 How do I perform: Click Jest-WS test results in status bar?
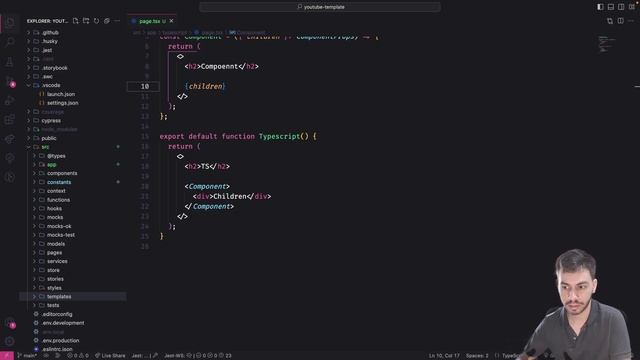[x=198, y=356]
